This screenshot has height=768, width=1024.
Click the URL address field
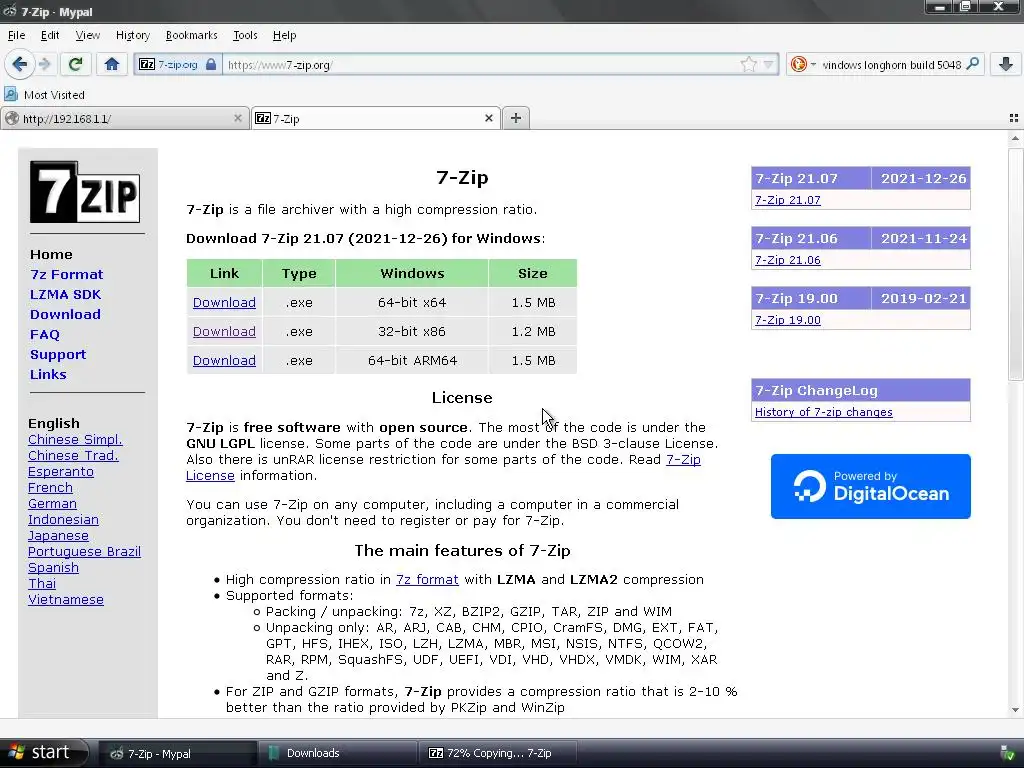pos(481,64)
